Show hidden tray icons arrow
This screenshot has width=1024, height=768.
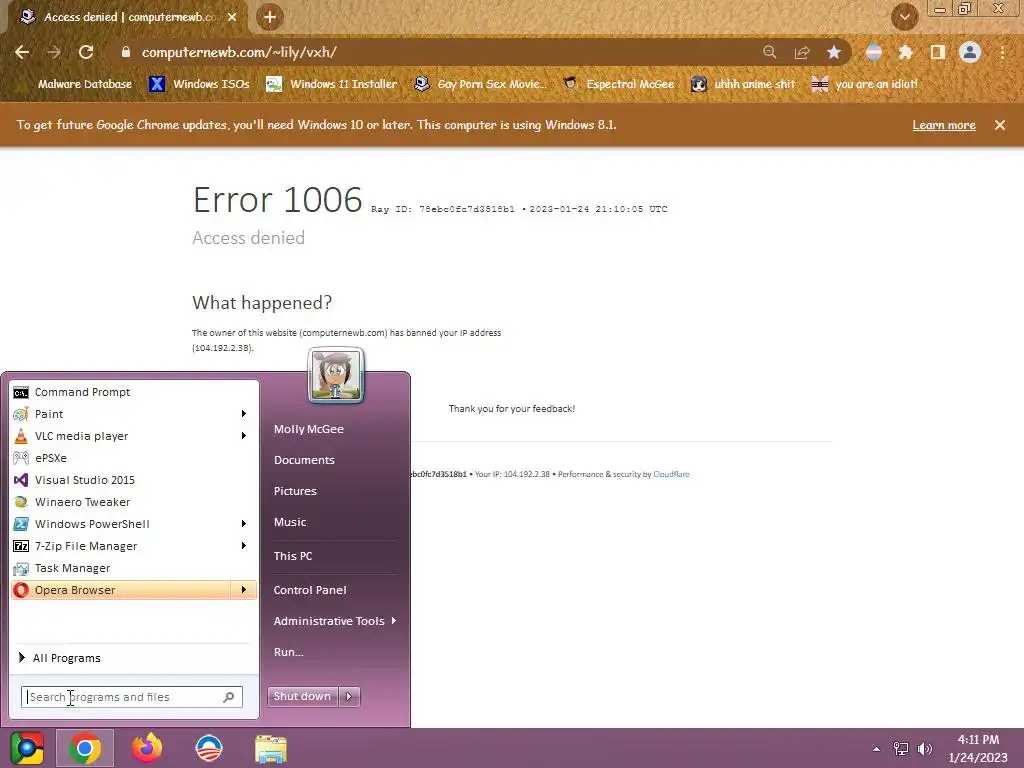click(876, 749)
